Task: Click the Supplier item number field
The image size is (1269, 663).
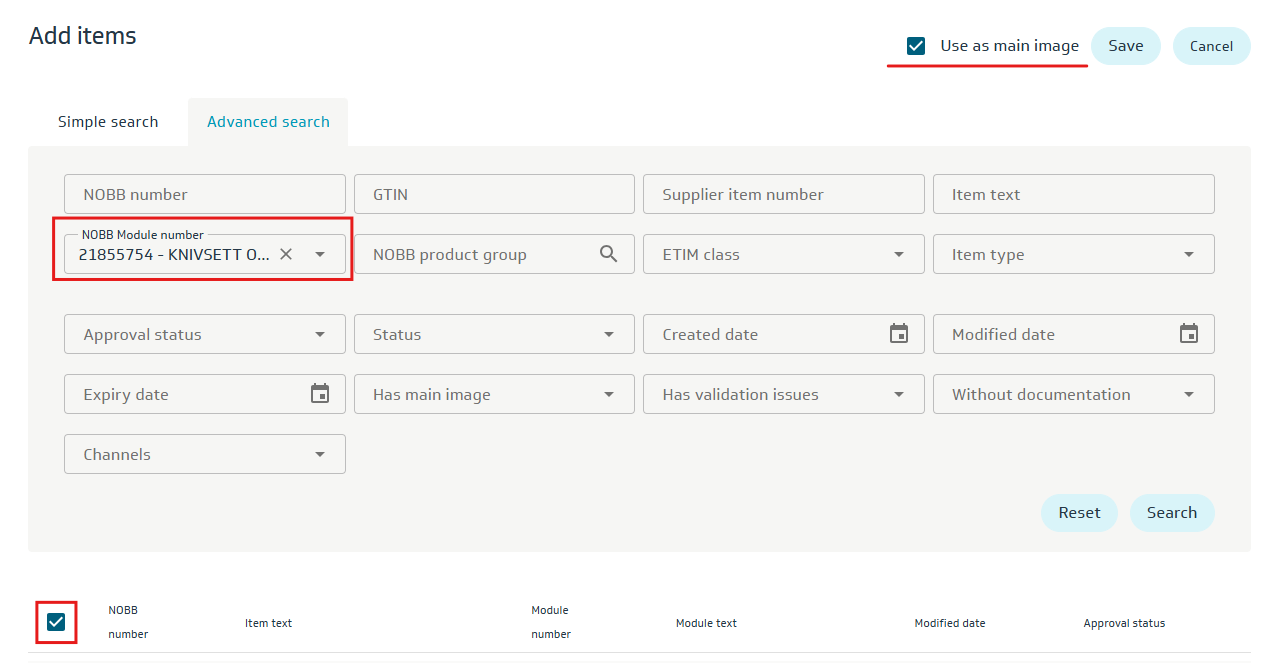Action: click(783, 194)
